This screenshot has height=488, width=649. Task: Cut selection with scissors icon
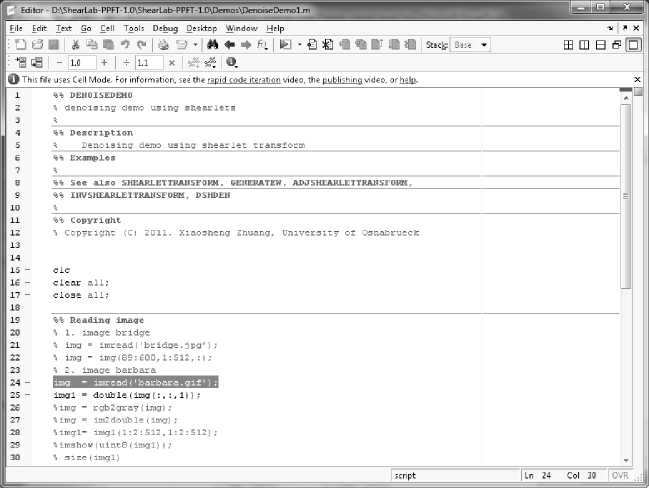point(75,44)
